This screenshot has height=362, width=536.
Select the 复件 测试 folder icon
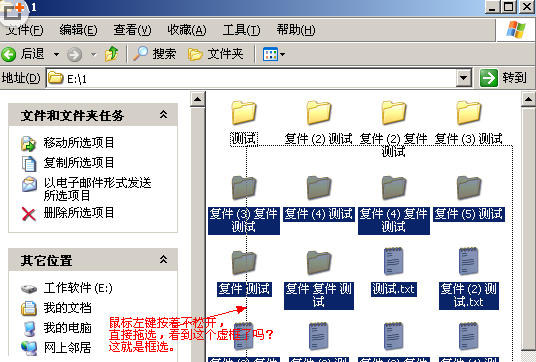(x=243, y=263)
